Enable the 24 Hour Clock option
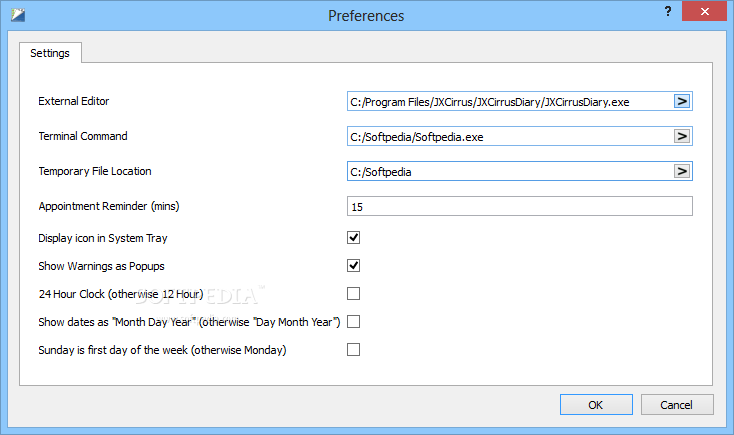 pyautogui.click(x=353, y=294)
